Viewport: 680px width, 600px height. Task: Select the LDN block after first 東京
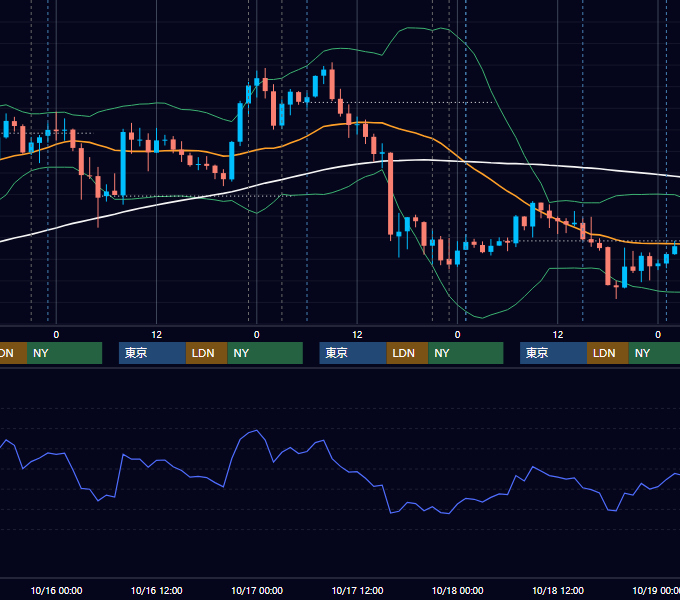(206, 353)
